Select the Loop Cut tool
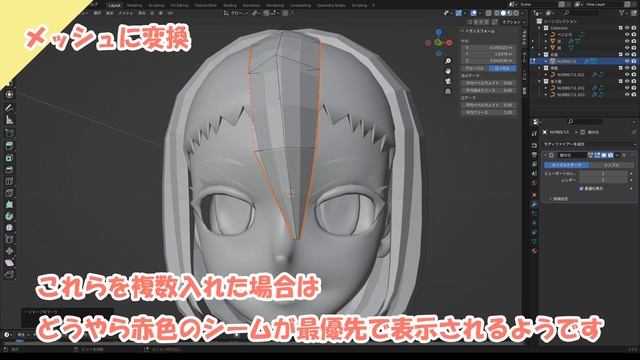 pos(9,181)
